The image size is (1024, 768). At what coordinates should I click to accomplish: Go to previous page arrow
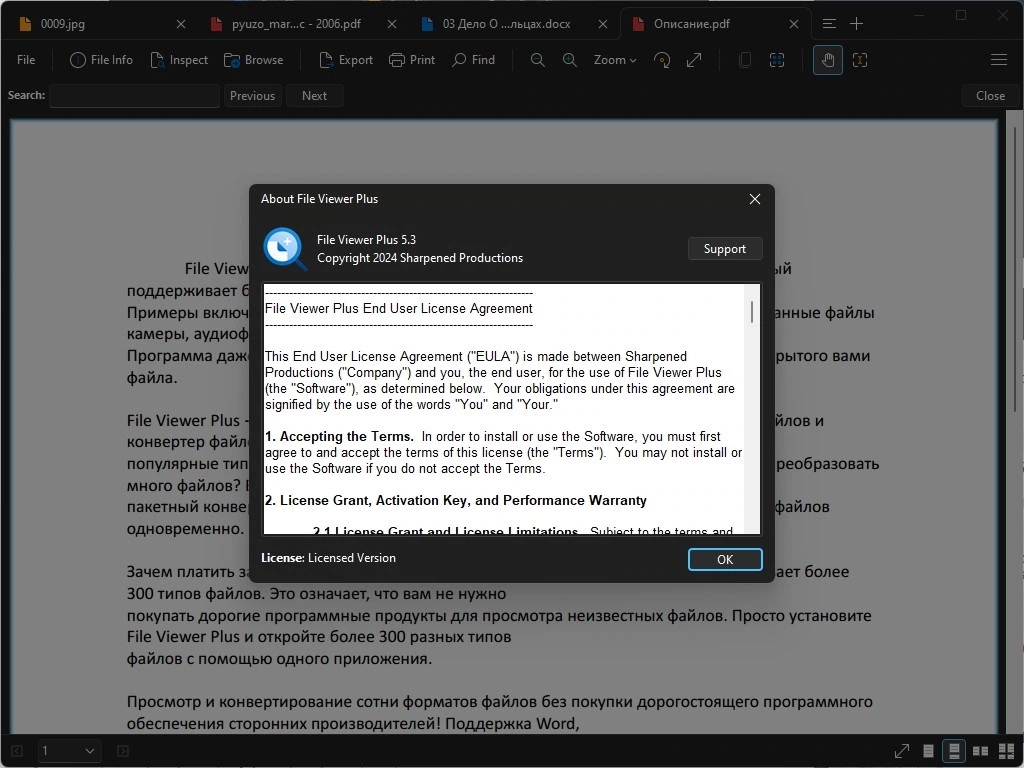click(x=18, y=751)
